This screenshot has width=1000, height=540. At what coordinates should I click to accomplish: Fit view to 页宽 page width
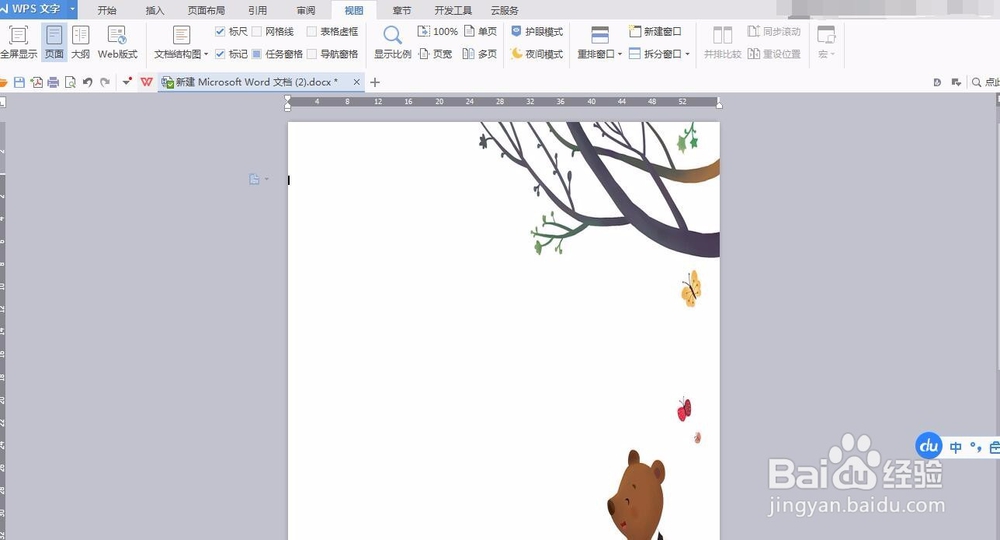[x=435, y=54]
